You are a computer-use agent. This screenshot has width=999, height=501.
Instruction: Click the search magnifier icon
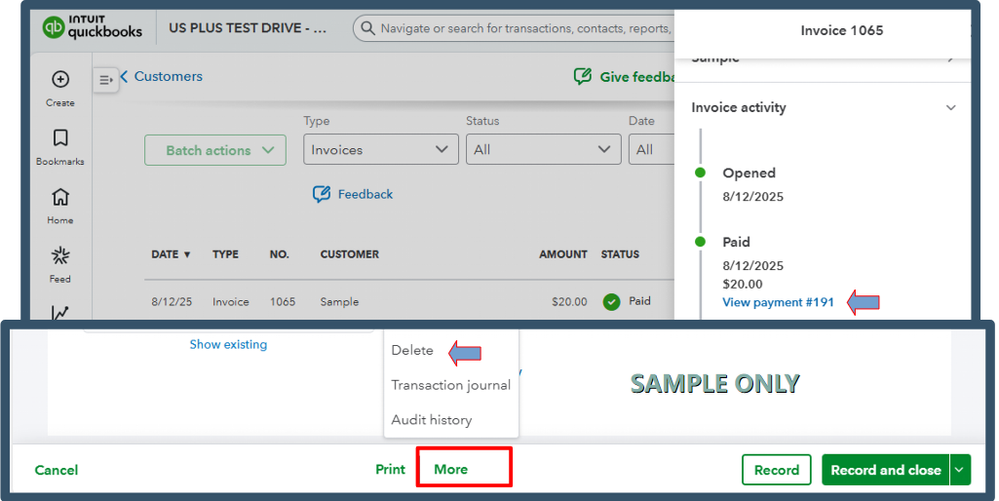pos(368,28)
